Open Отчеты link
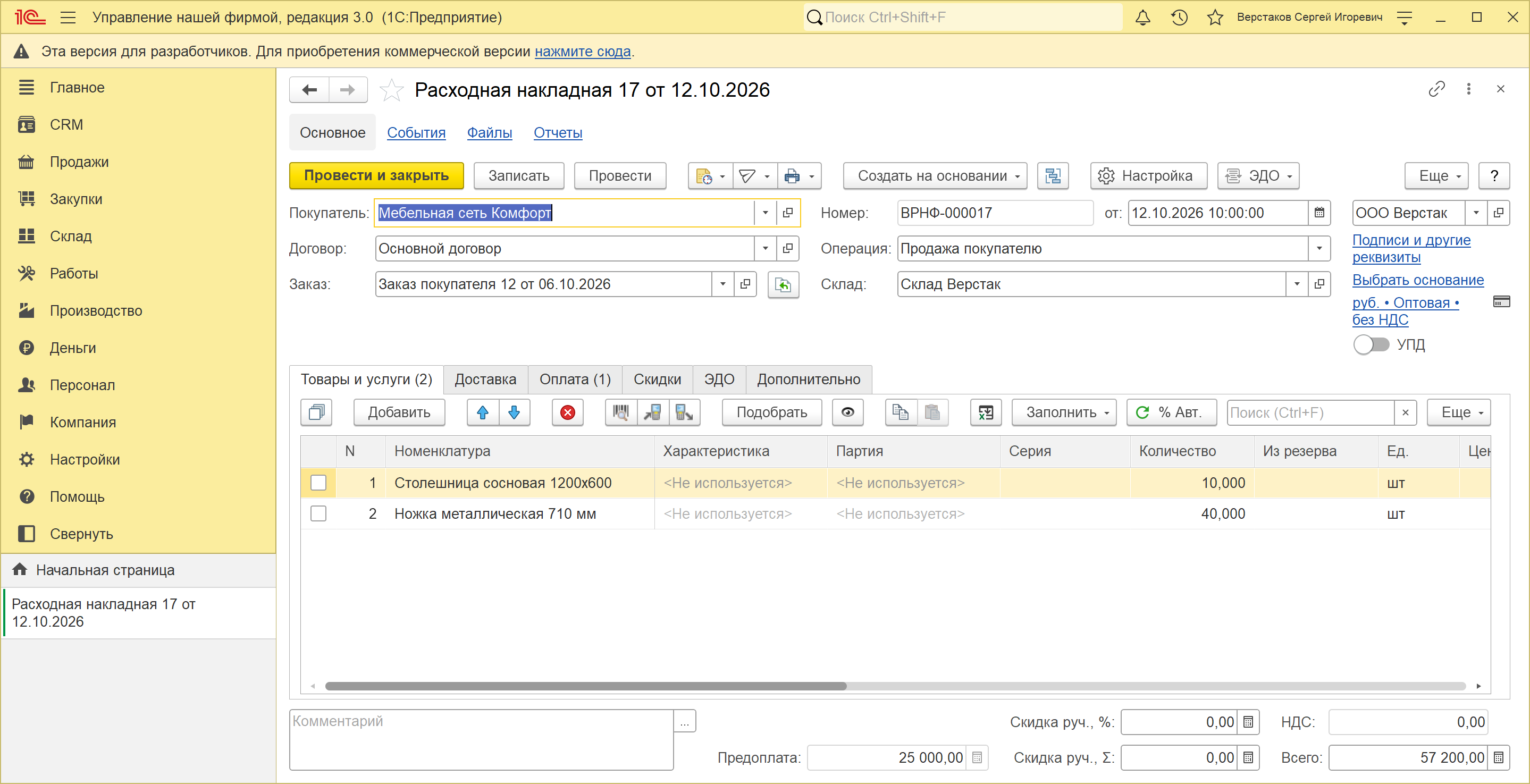 coord(558,132)
